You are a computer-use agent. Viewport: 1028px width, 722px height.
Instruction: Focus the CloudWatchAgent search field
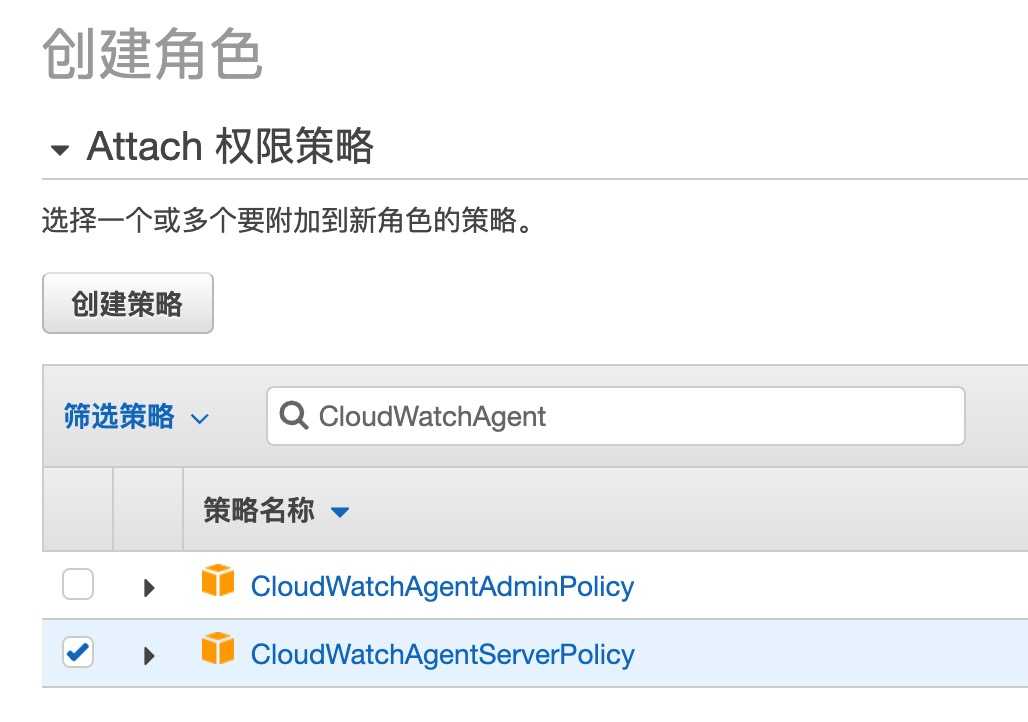(x=630, y=416)
